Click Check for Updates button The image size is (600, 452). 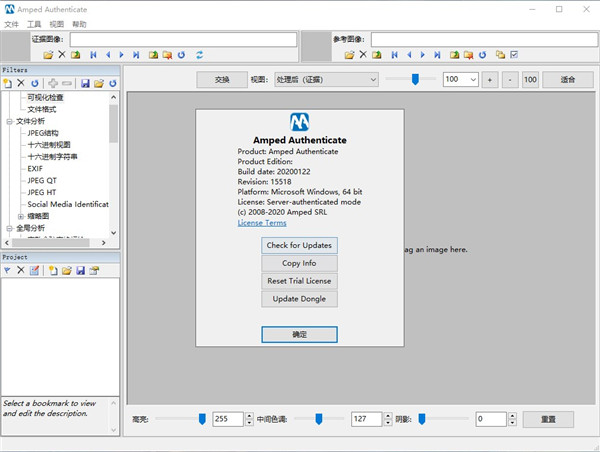[x=299, y=245]
